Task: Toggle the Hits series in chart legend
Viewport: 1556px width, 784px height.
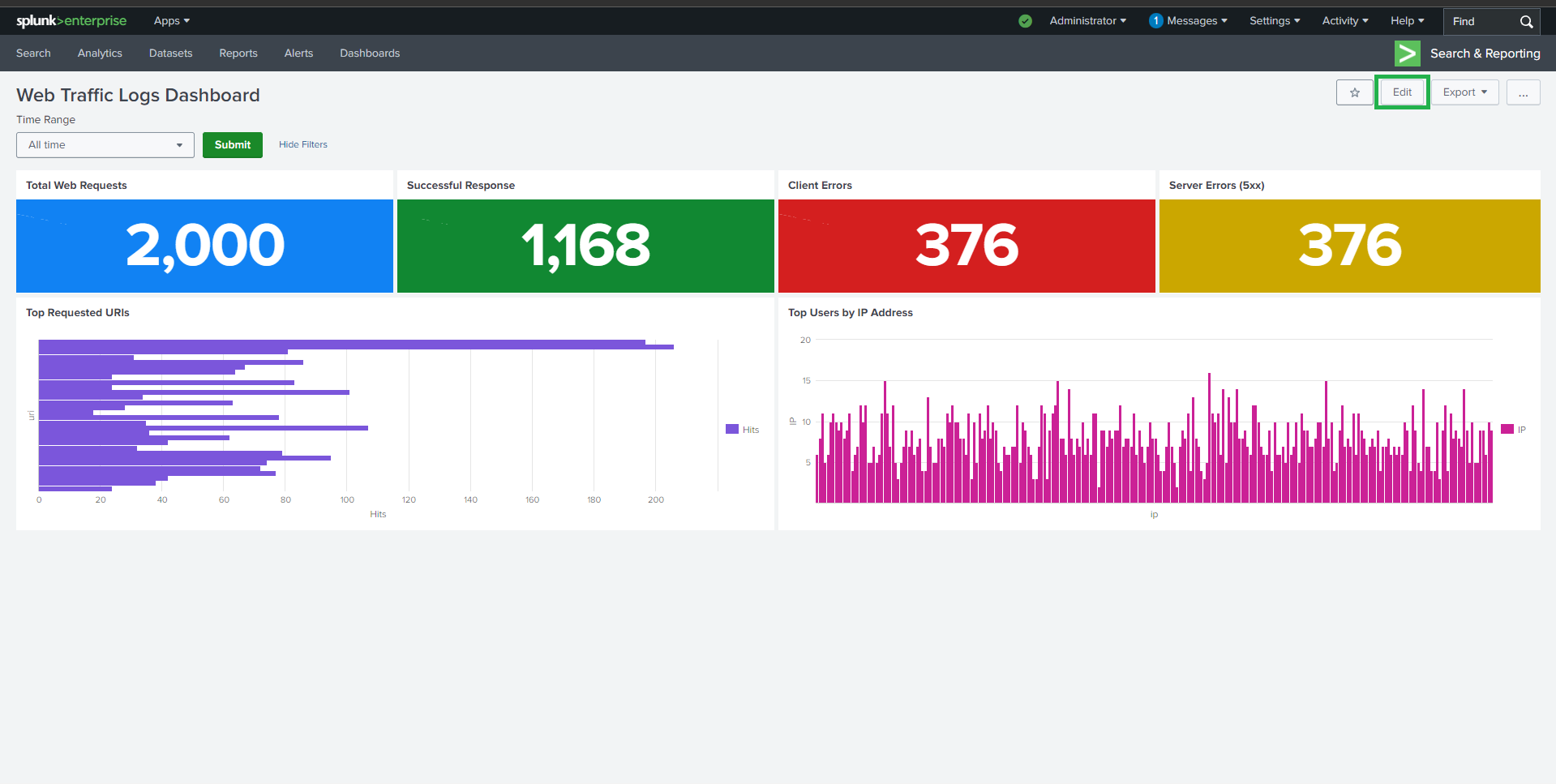Action: coord(742,430)
